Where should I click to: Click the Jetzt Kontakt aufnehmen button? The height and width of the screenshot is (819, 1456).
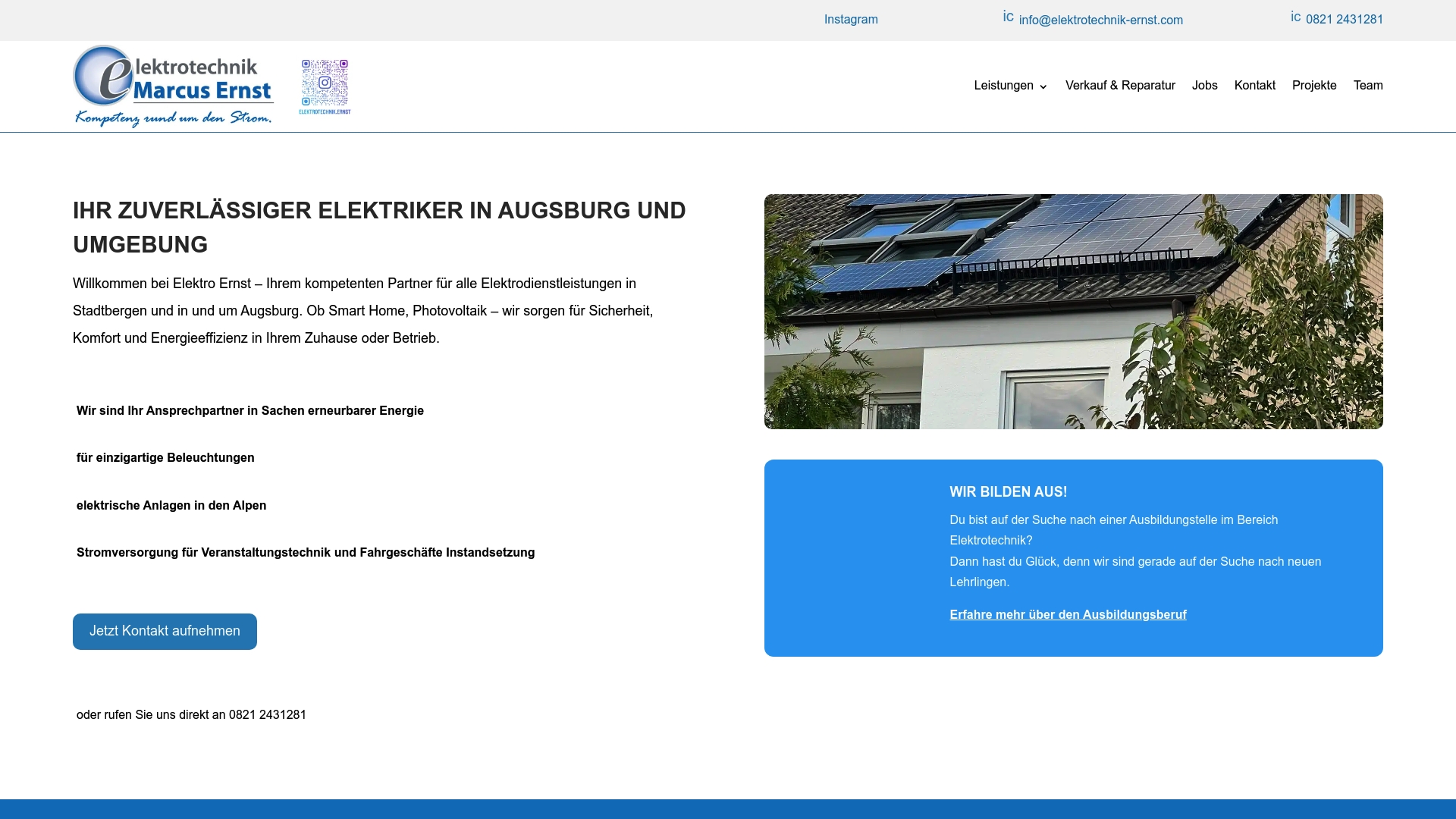click(x=165, y=631)
